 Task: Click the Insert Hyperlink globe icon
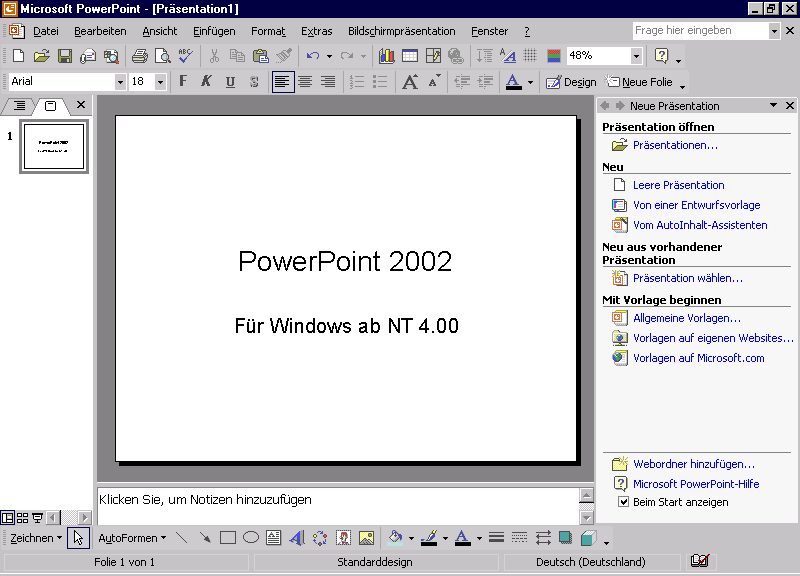click(456, 56)
